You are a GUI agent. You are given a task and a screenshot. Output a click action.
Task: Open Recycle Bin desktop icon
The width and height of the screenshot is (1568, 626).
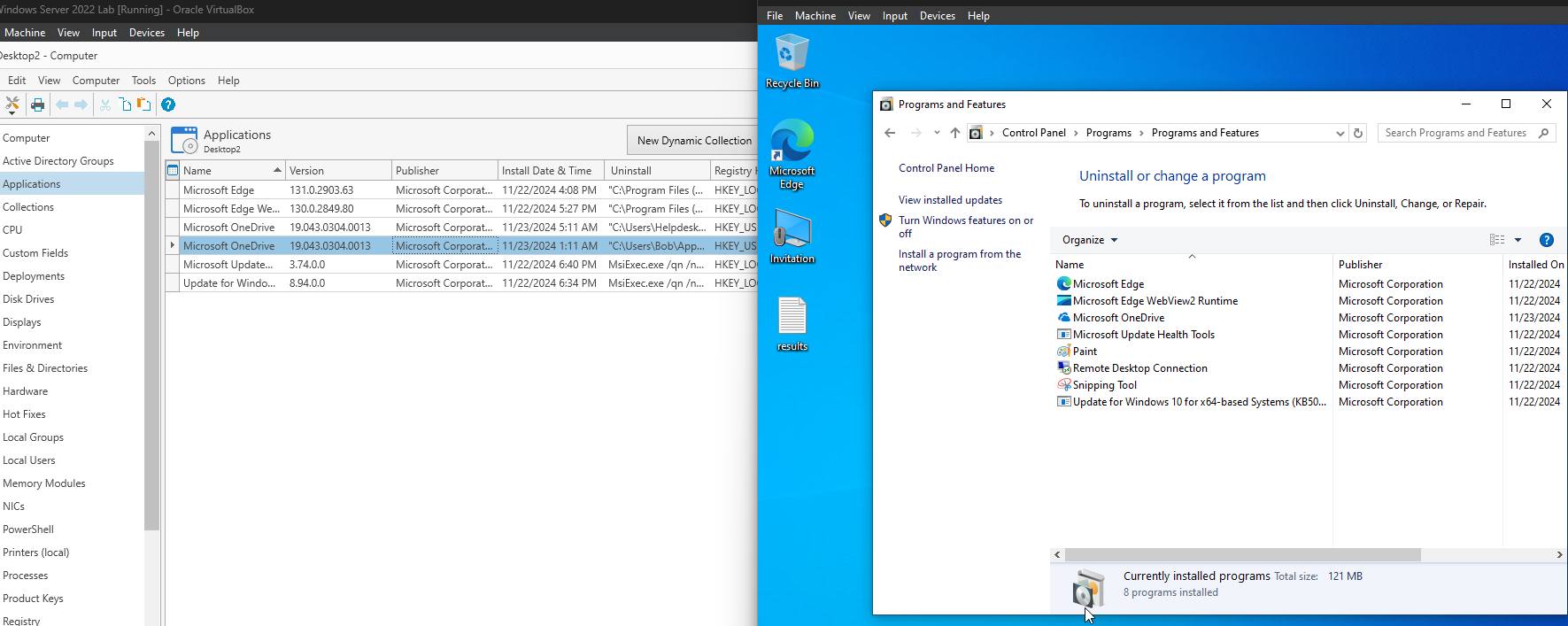pyautogui.click(x=792, y=61)
